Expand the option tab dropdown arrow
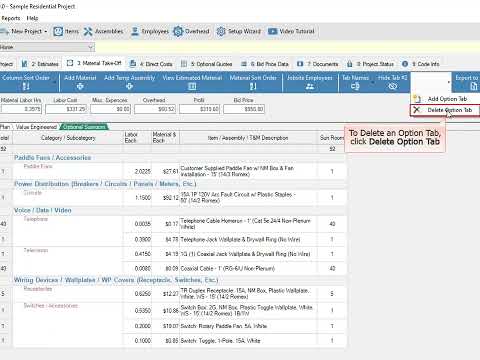Screen dimensions: 480x360 (448, 82)
